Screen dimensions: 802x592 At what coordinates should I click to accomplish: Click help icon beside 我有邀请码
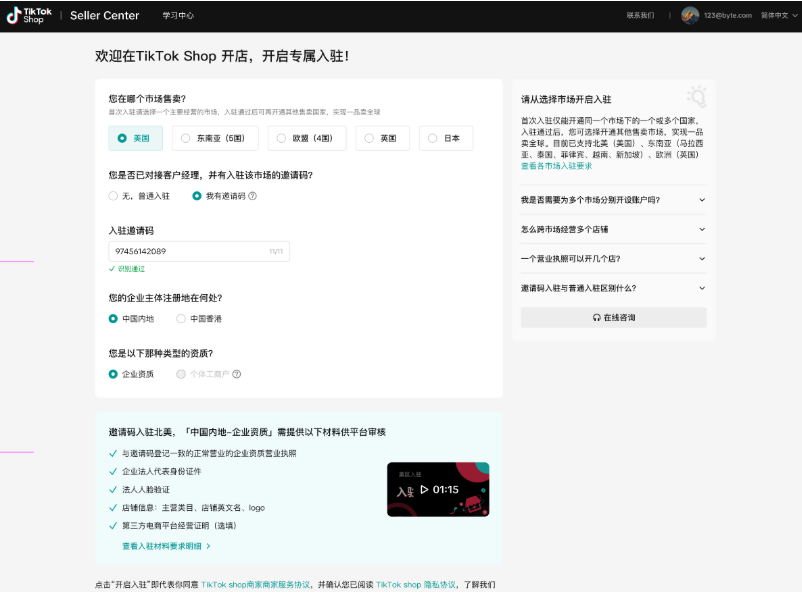point(252,196)
